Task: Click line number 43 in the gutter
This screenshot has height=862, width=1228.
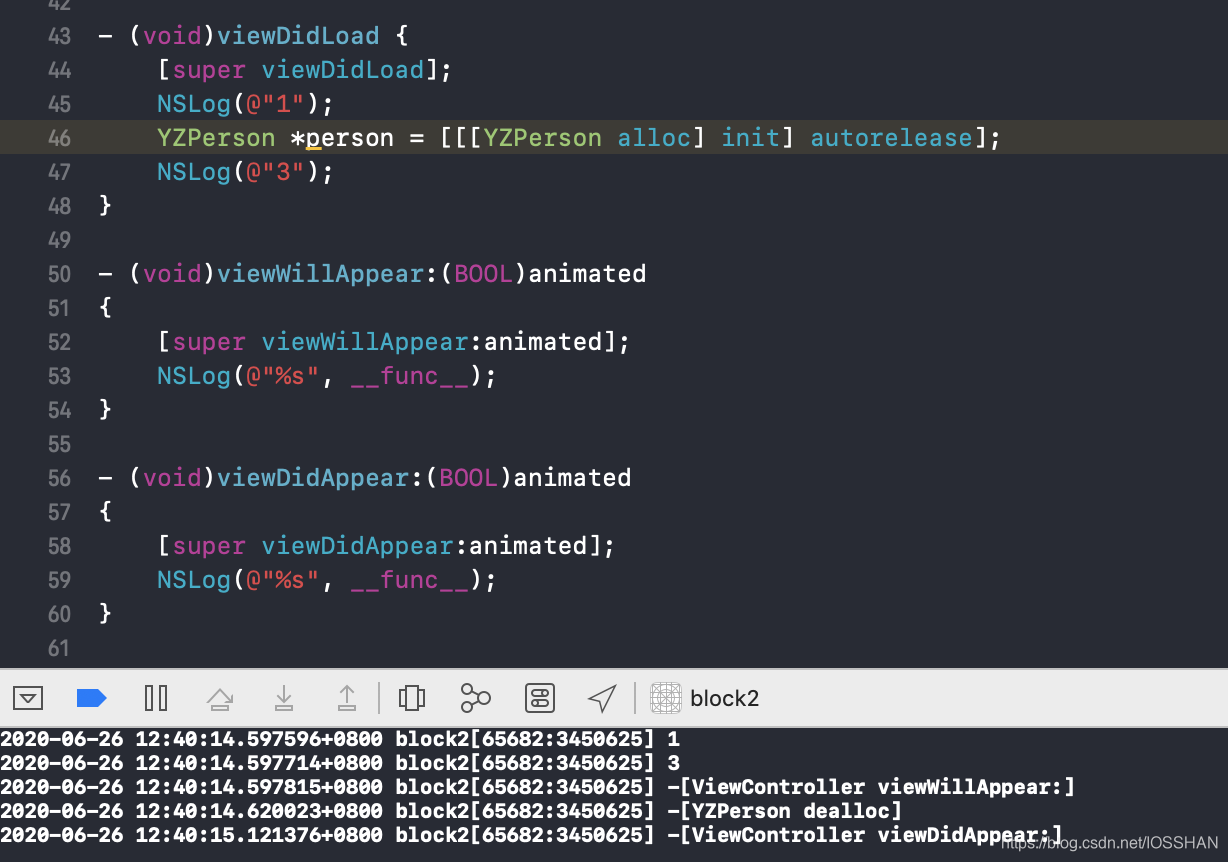Action: pyautogui.click(x=59, y=36)
